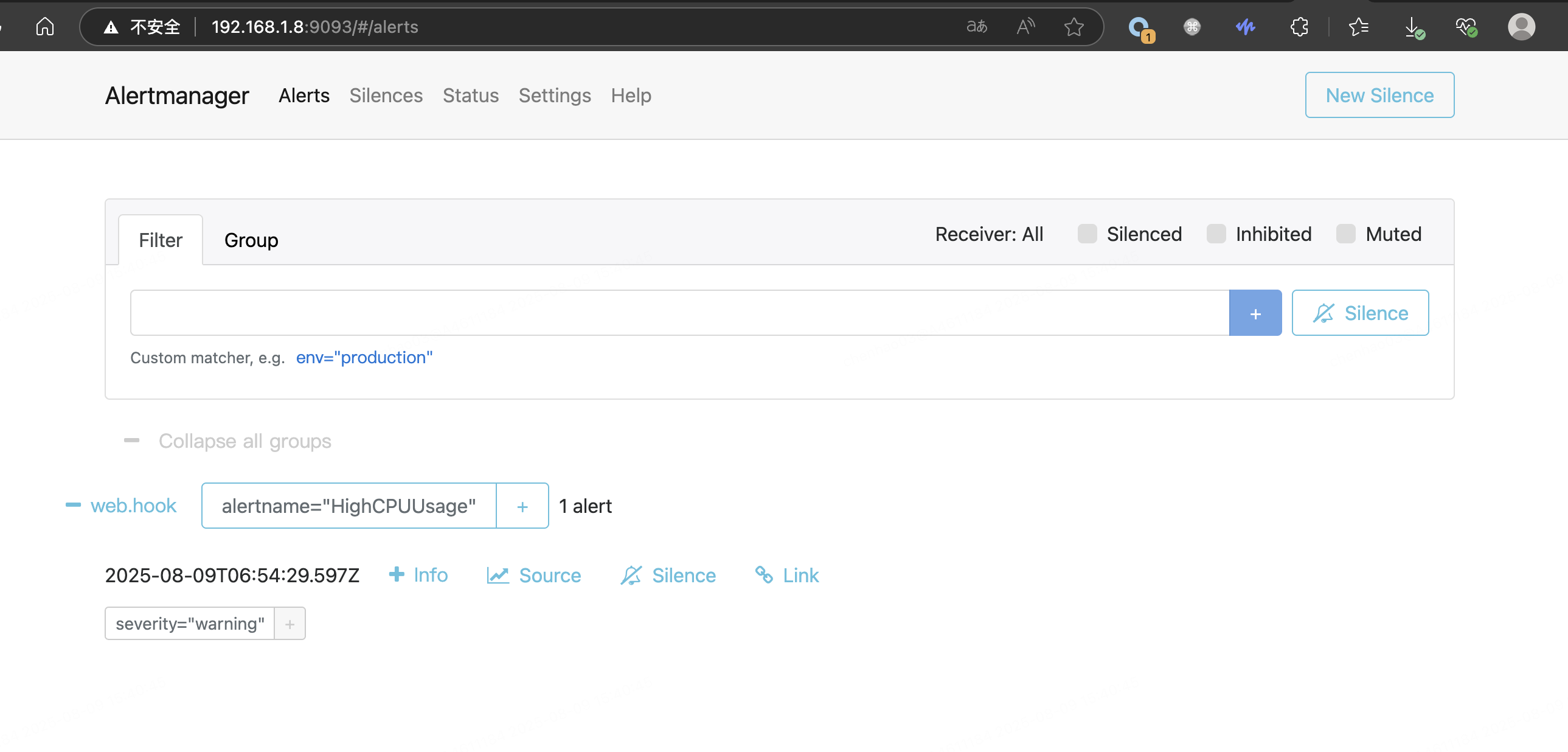Click the insecure-site warning icon
This screenshot has height=752, width=1568.
(x=111, y=27)
